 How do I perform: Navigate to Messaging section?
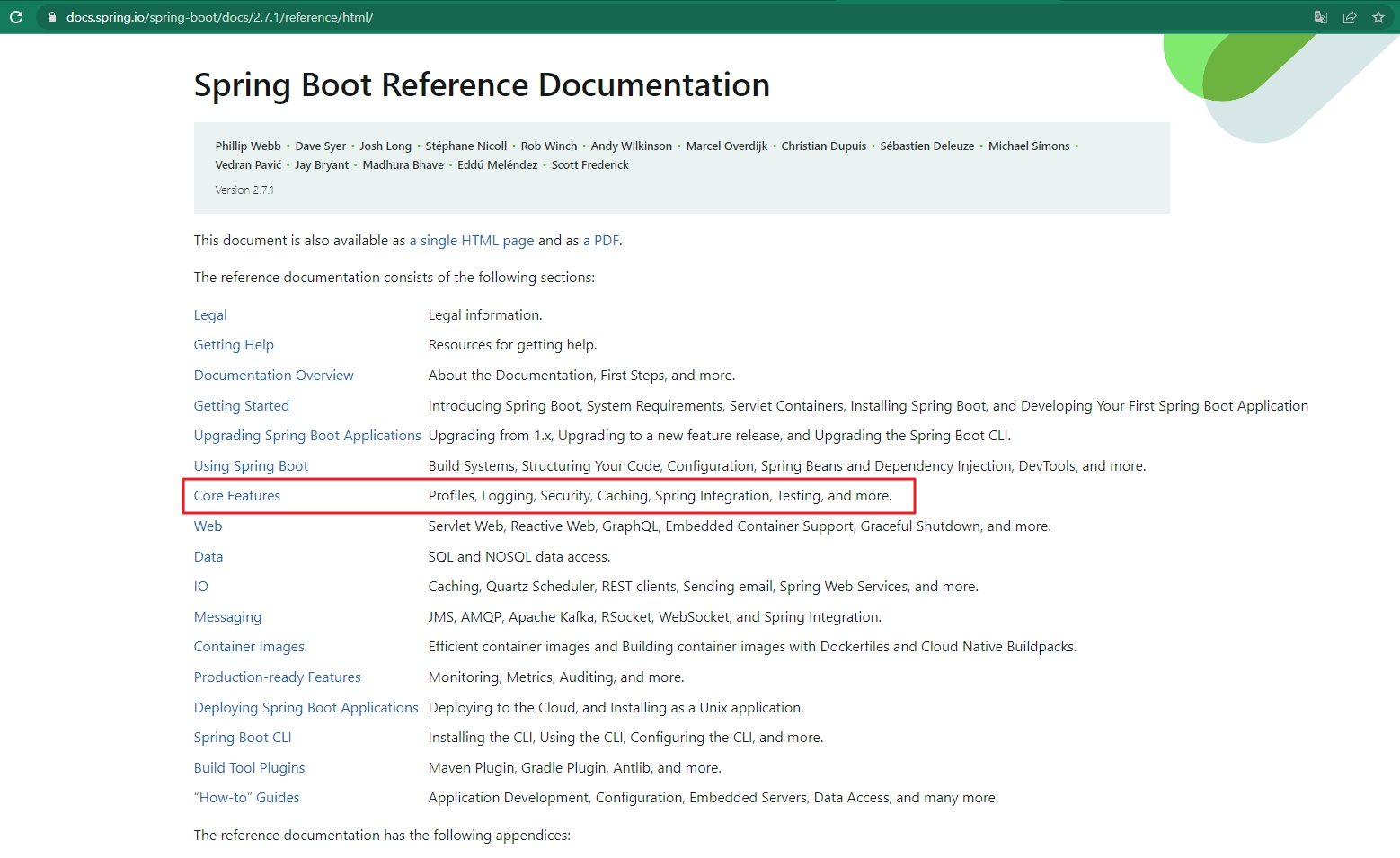click(227, 617)
